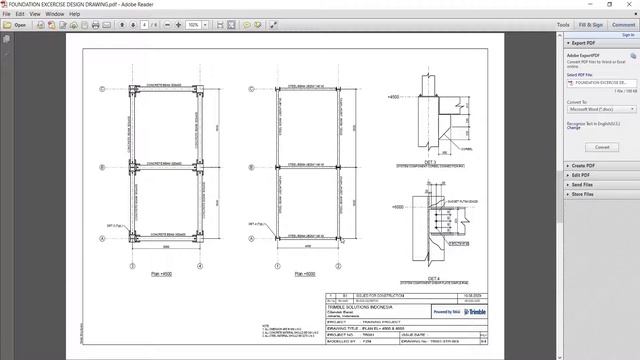Close the Adobe Reader window

(629, 4)
